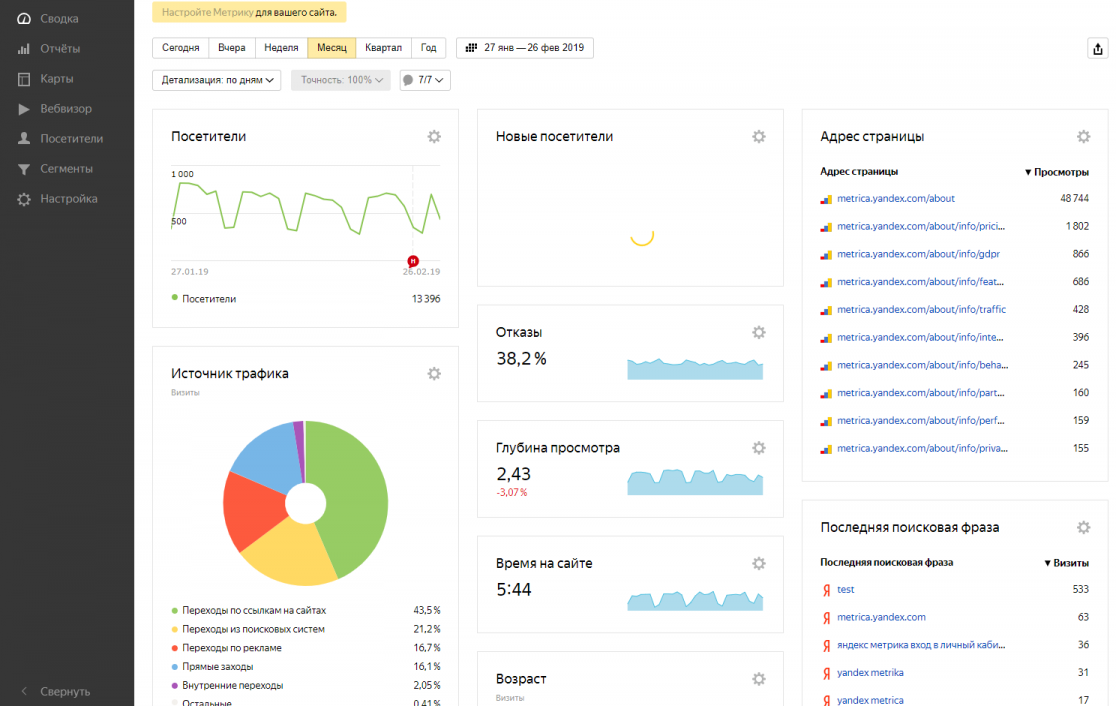Toggle the Переходы по ссылкам на сайтах legend dot

[175, 611]
